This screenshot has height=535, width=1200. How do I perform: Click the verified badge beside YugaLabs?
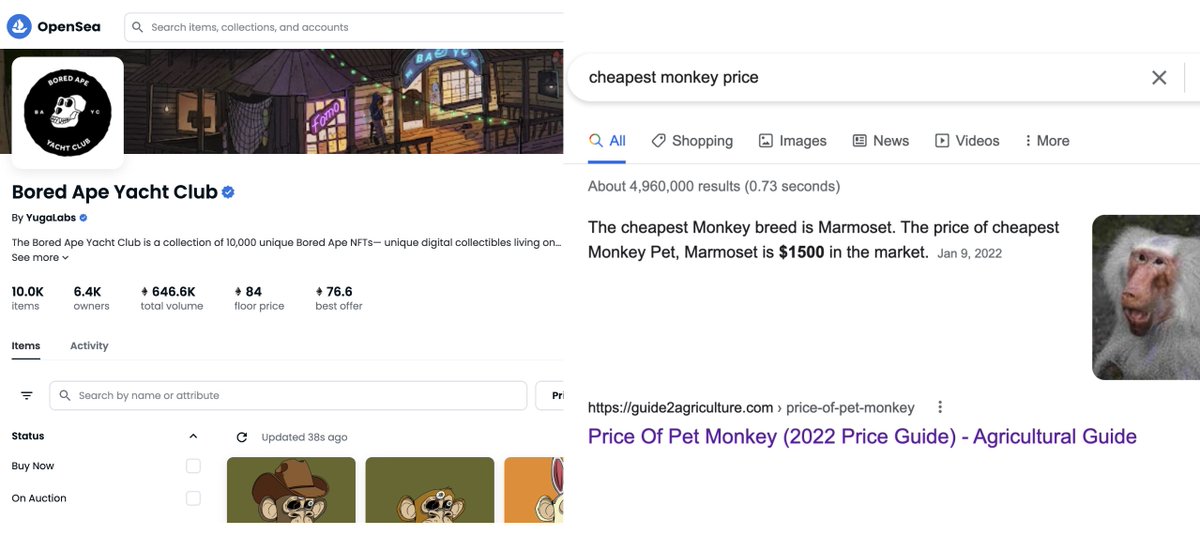(x=83, y=218)
